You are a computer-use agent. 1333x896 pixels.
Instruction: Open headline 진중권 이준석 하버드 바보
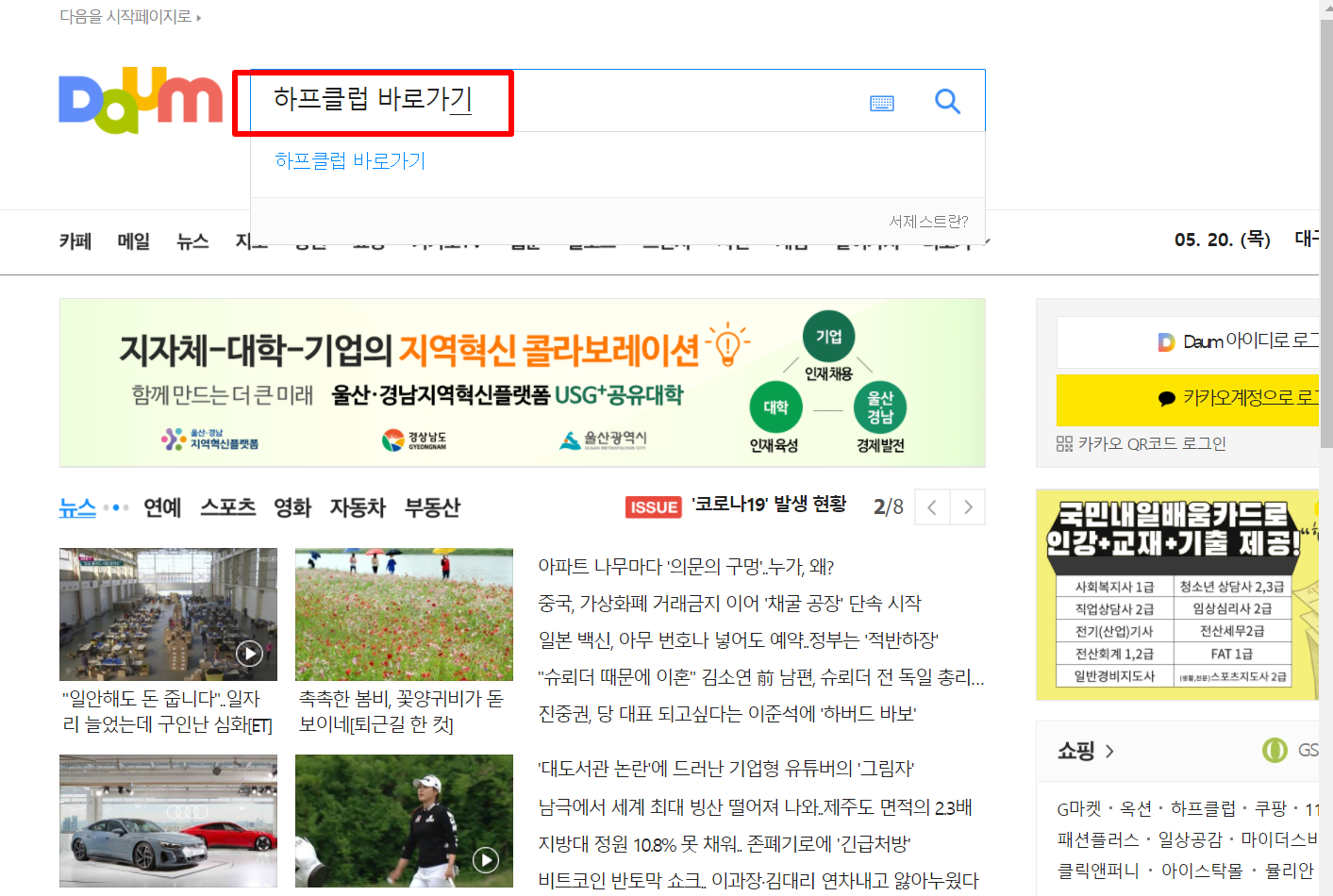click(727, 714)
